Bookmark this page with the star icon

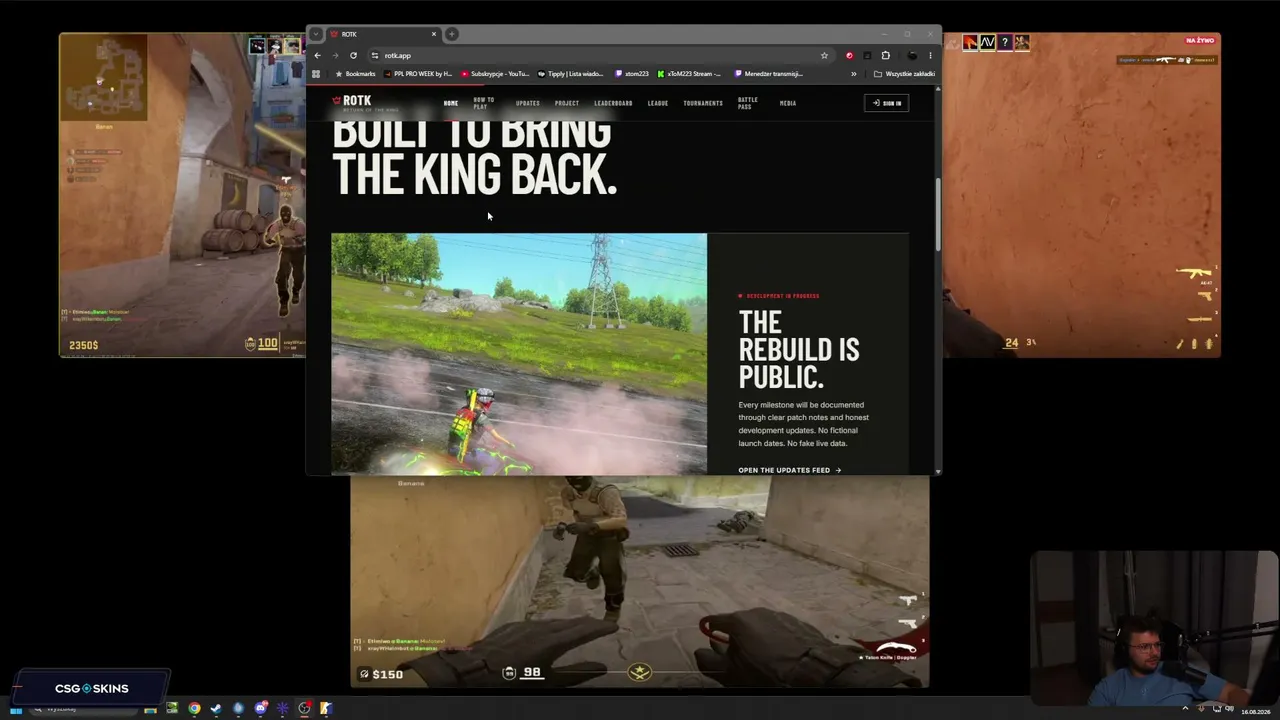pos(824,55)
